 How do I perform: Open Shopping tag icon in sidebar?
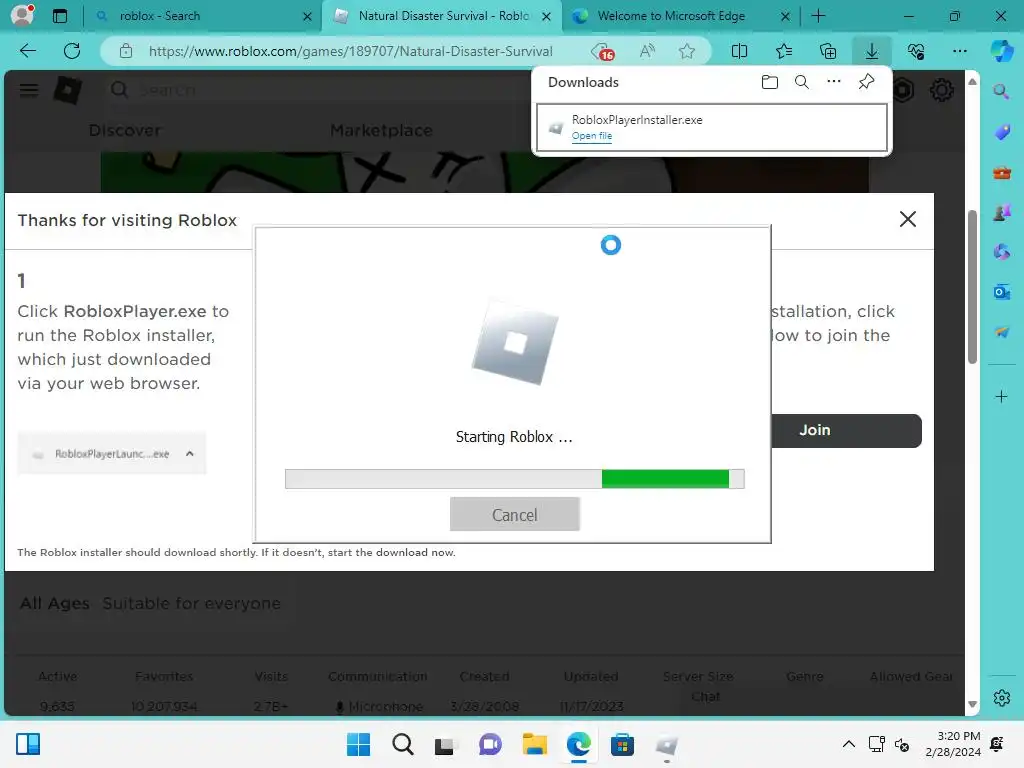tap(1002, 132)
